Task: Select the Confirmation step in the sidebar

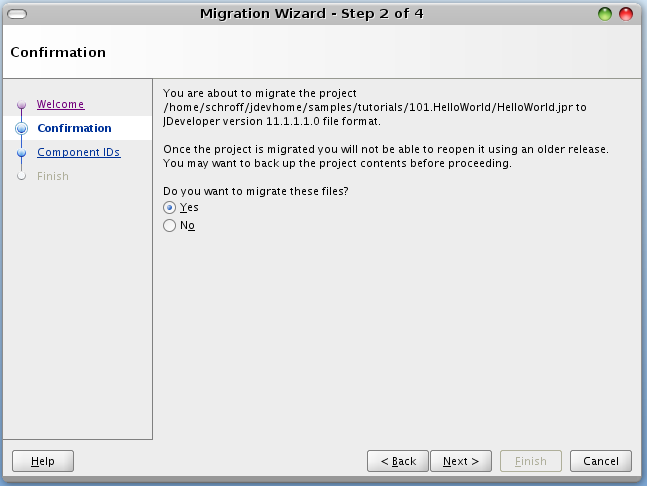Action: (74, 128)
